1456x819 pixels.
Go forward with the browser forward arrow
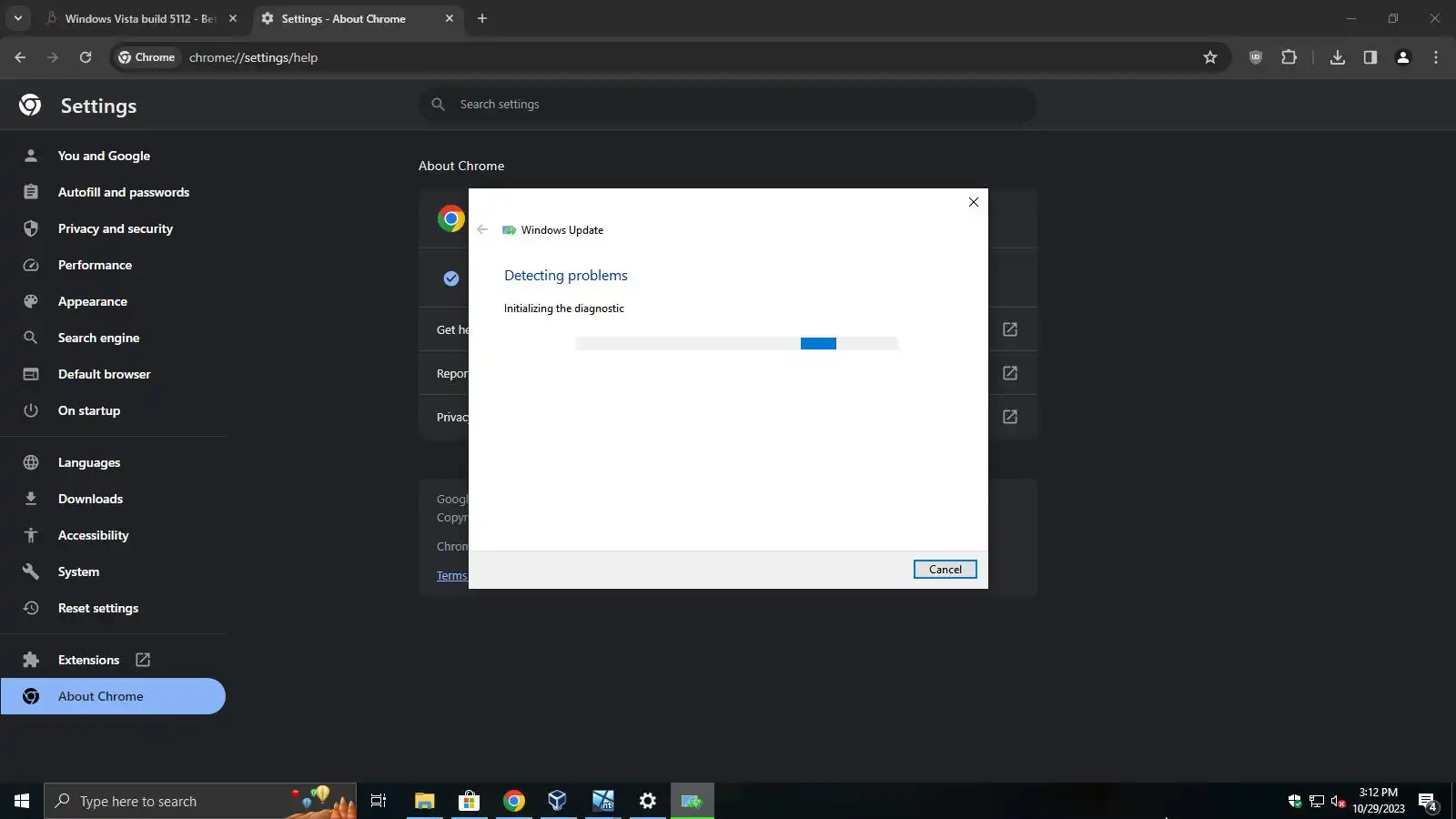[53, 57]
